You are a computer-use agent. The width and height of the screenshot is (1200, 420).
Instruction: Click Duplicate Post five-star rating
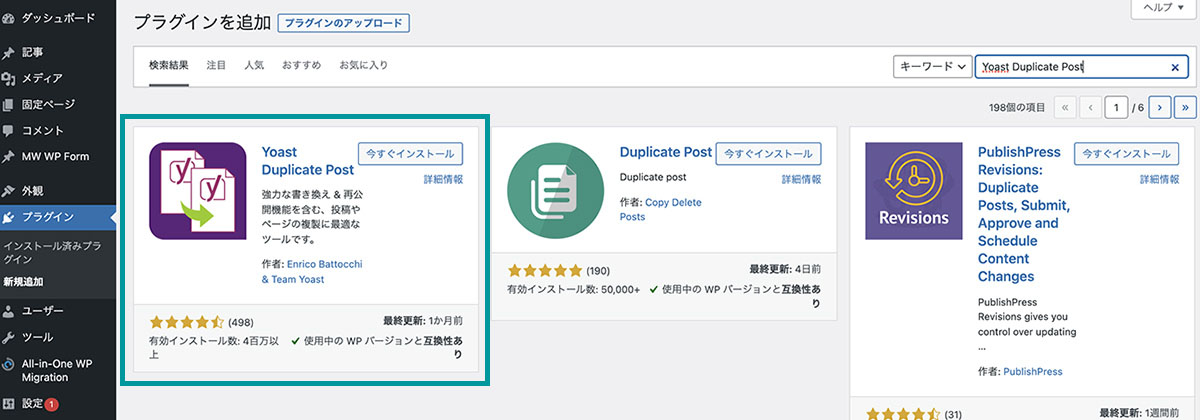pos(545,270)
